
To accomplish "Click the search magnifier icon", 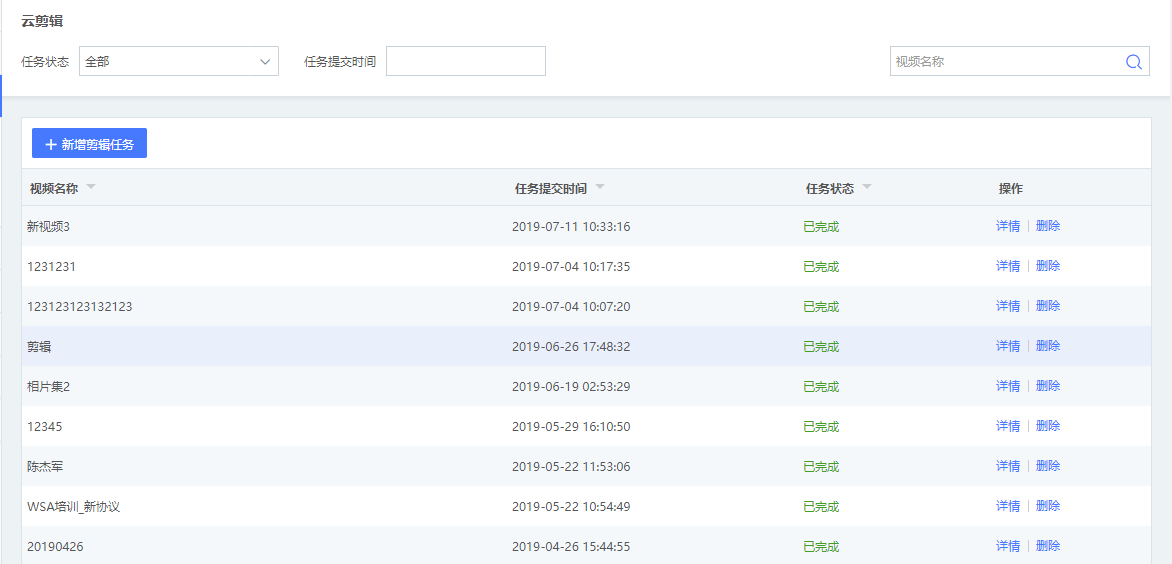I will (1133, 62).
